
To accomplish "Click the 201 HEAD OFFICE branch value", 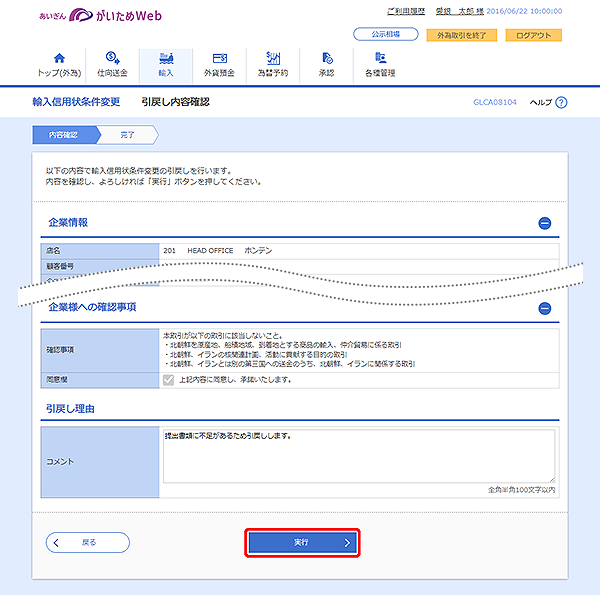I will [217, 251].
